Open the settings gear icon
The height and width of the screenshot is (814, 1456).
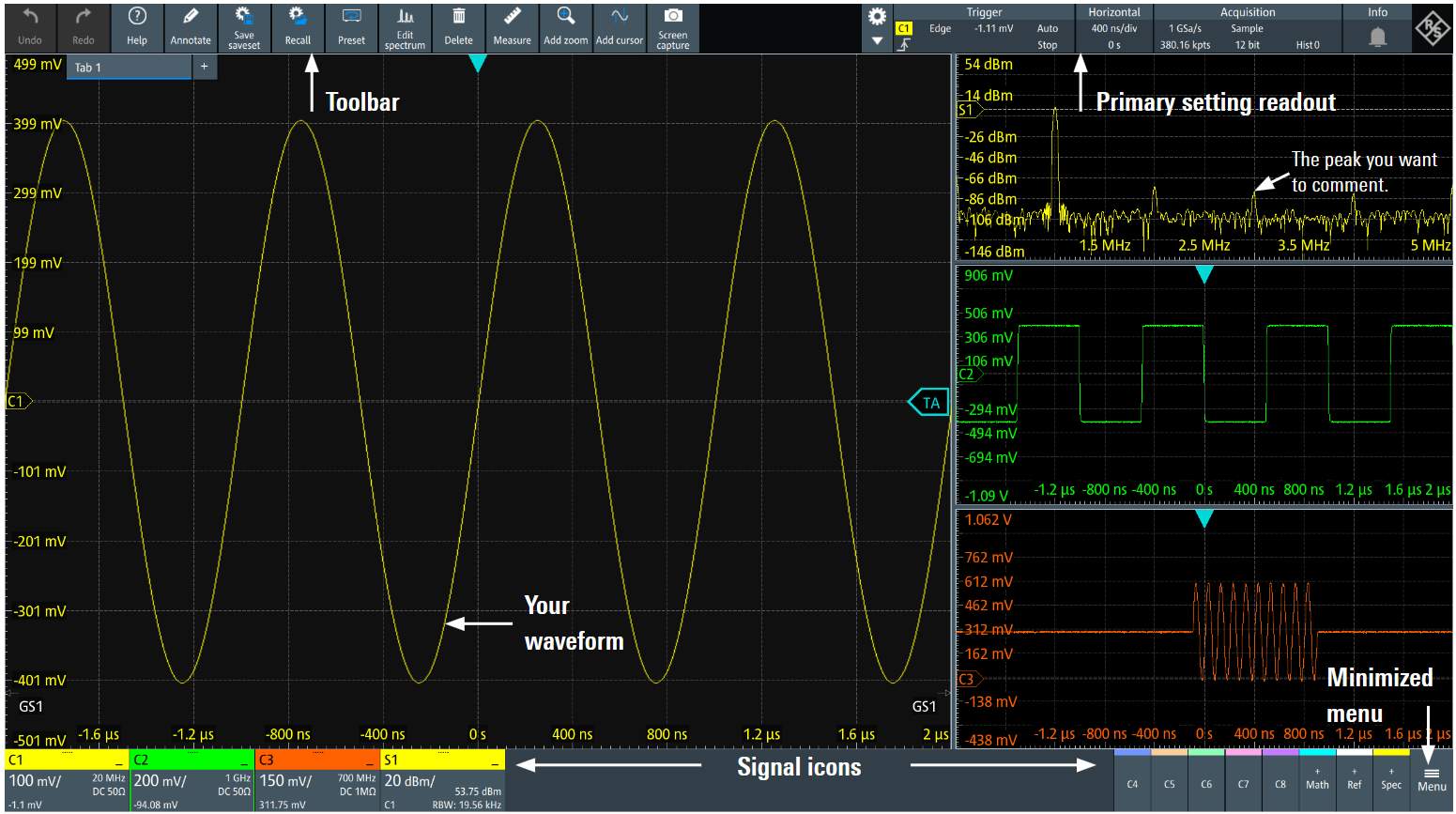(877, 17)
